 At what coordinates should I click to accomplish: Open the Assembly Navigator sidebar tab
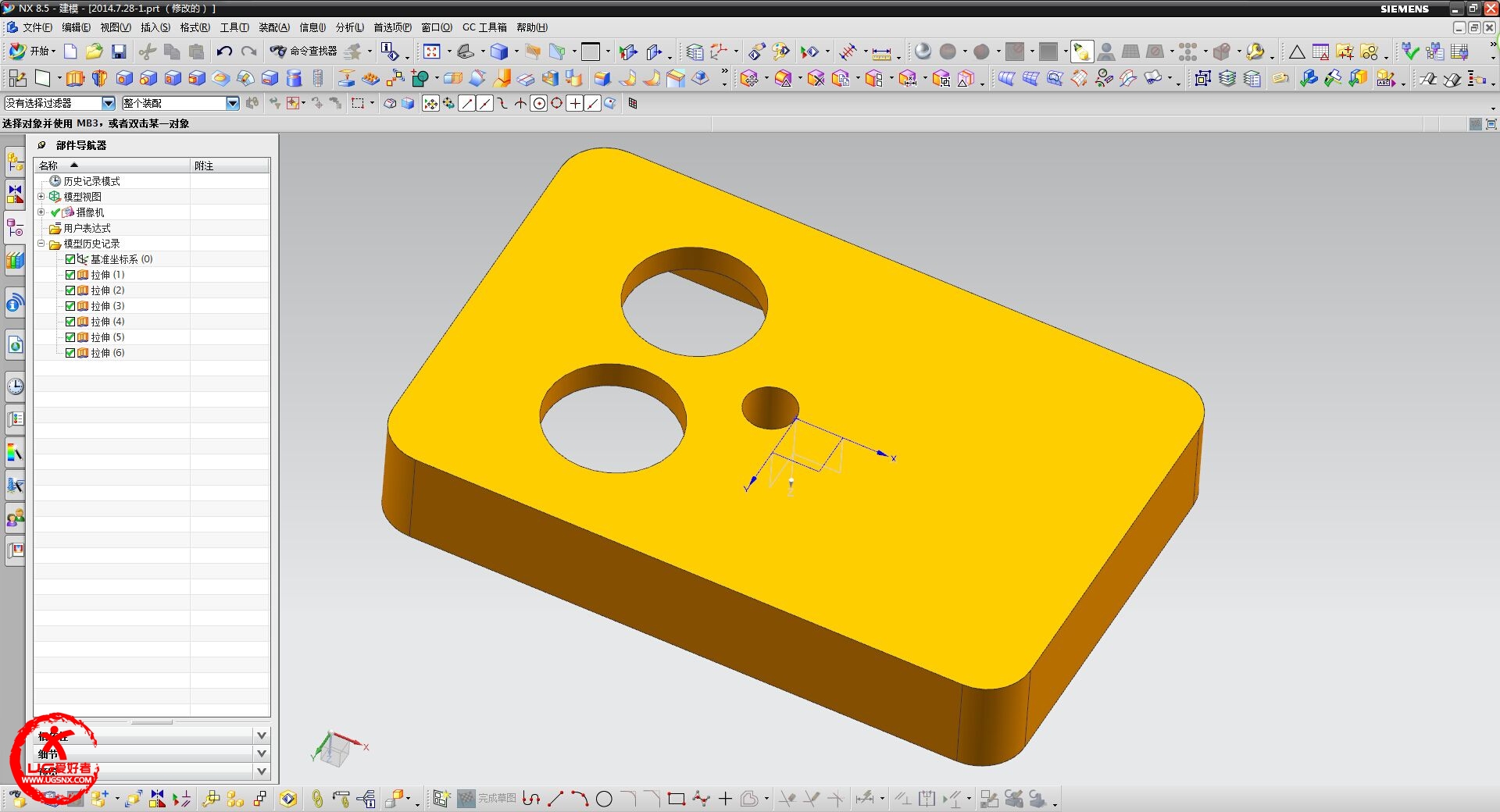[15, 162]
